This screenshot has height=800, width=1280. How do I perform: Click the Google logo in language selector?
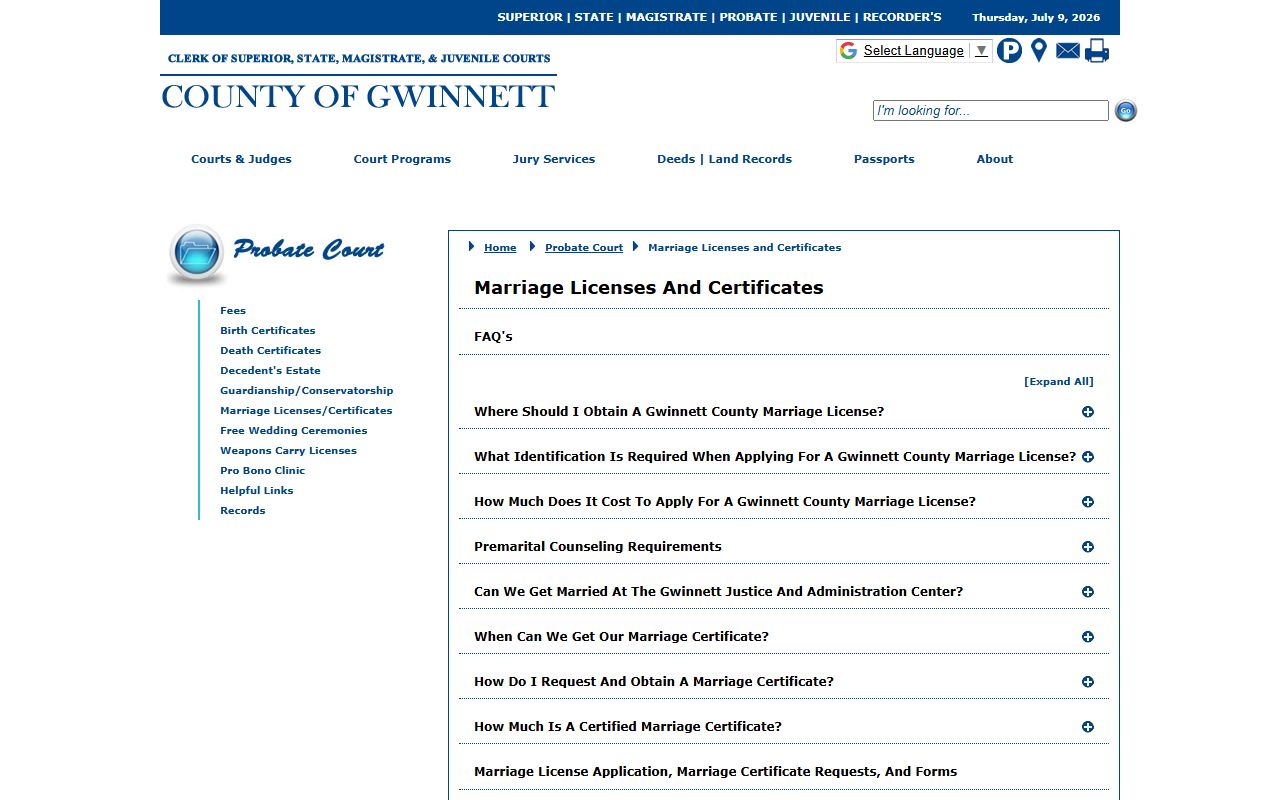click(x=849, y=51)
